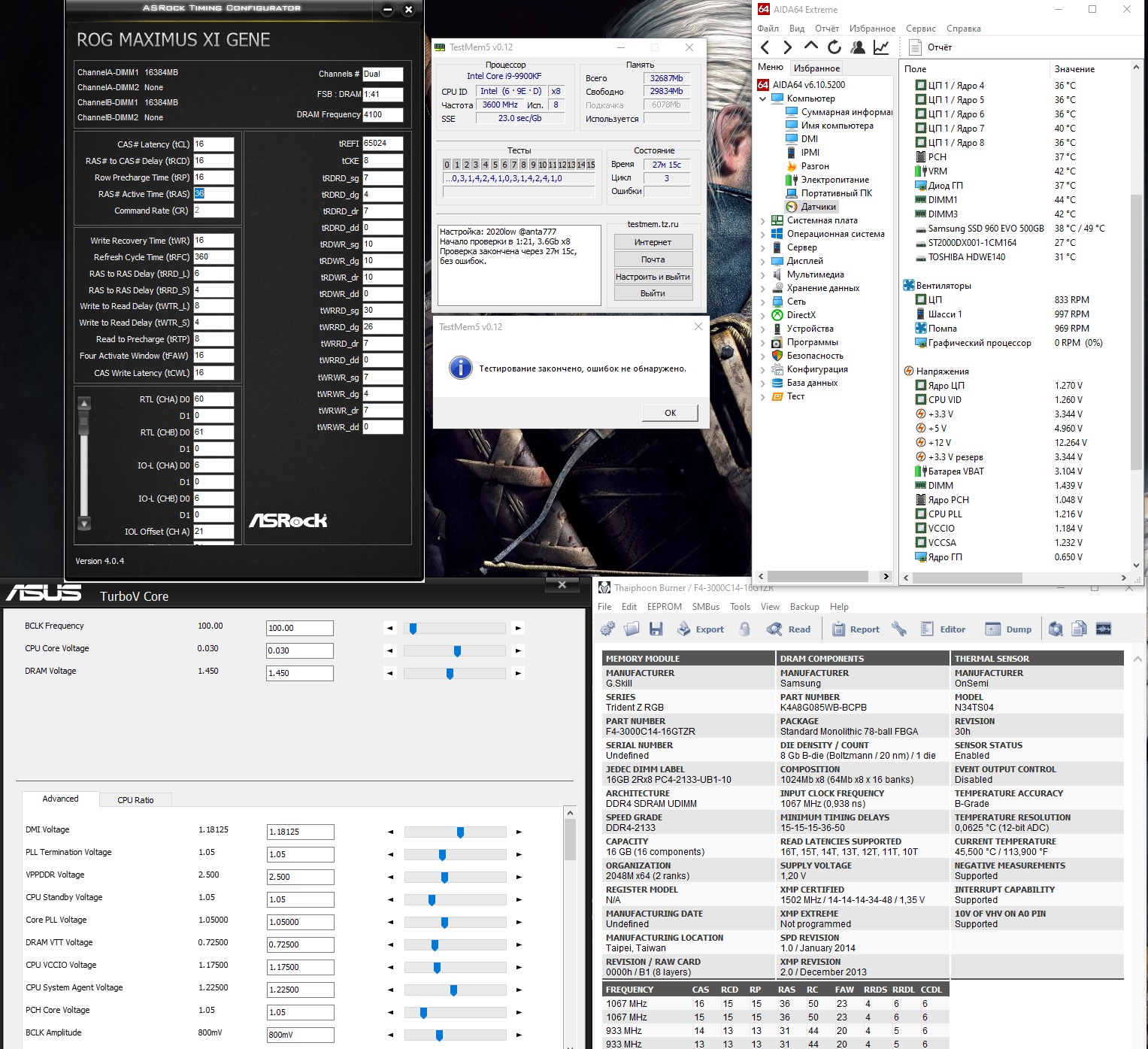
Task: Open the Сервис menu in AIDA64
Action: tap(920, 29)
